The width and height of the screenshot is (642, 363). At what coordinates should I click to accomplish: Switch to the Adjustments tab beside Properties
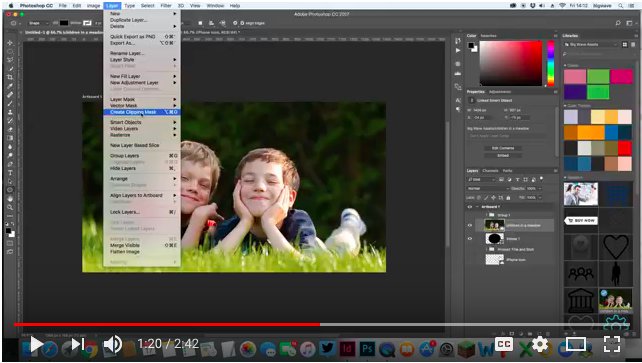click(500, 92)
